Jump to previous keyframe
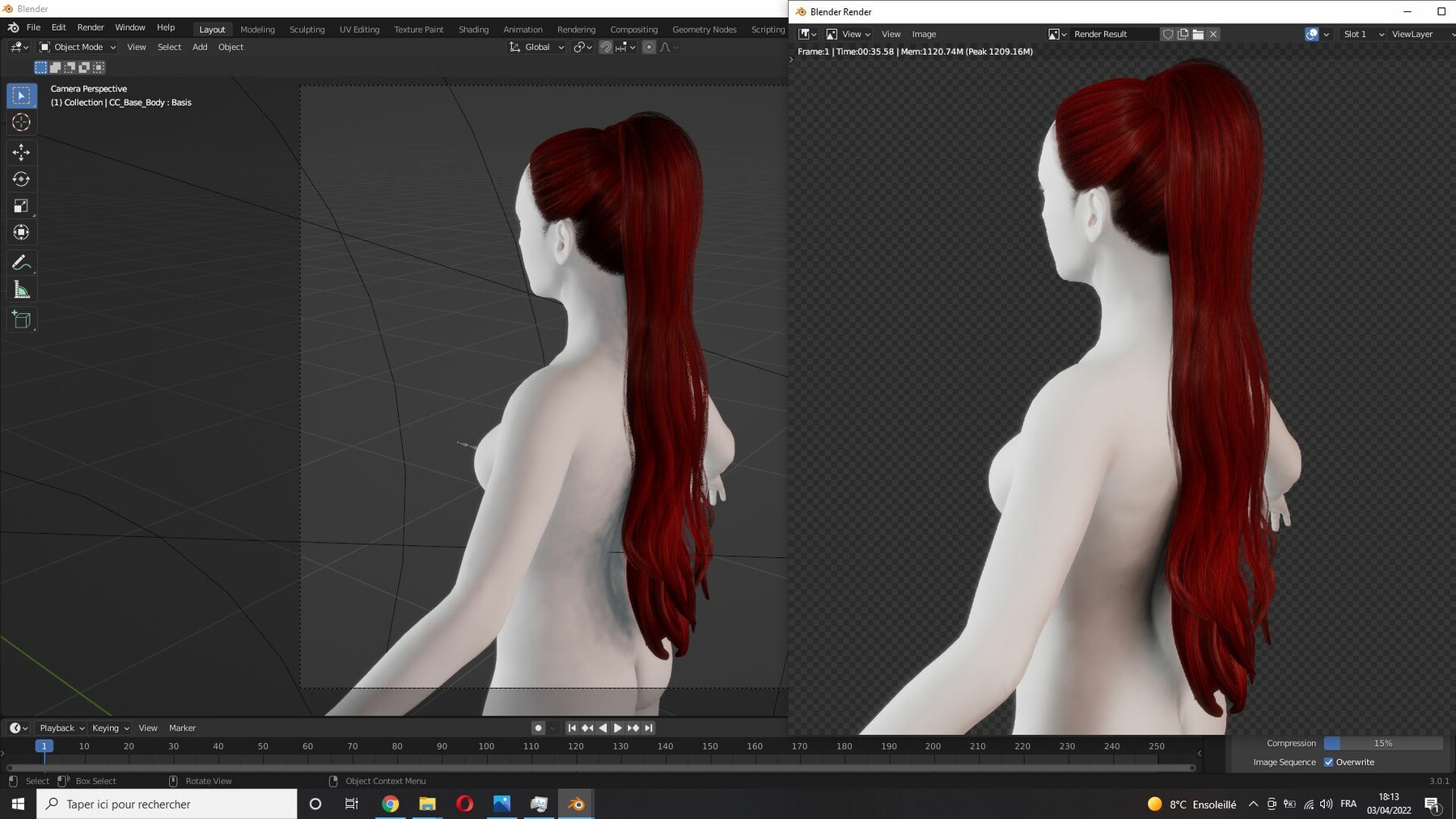The width and height of the screenshot is (1456, 819). (x=587, y=728)
